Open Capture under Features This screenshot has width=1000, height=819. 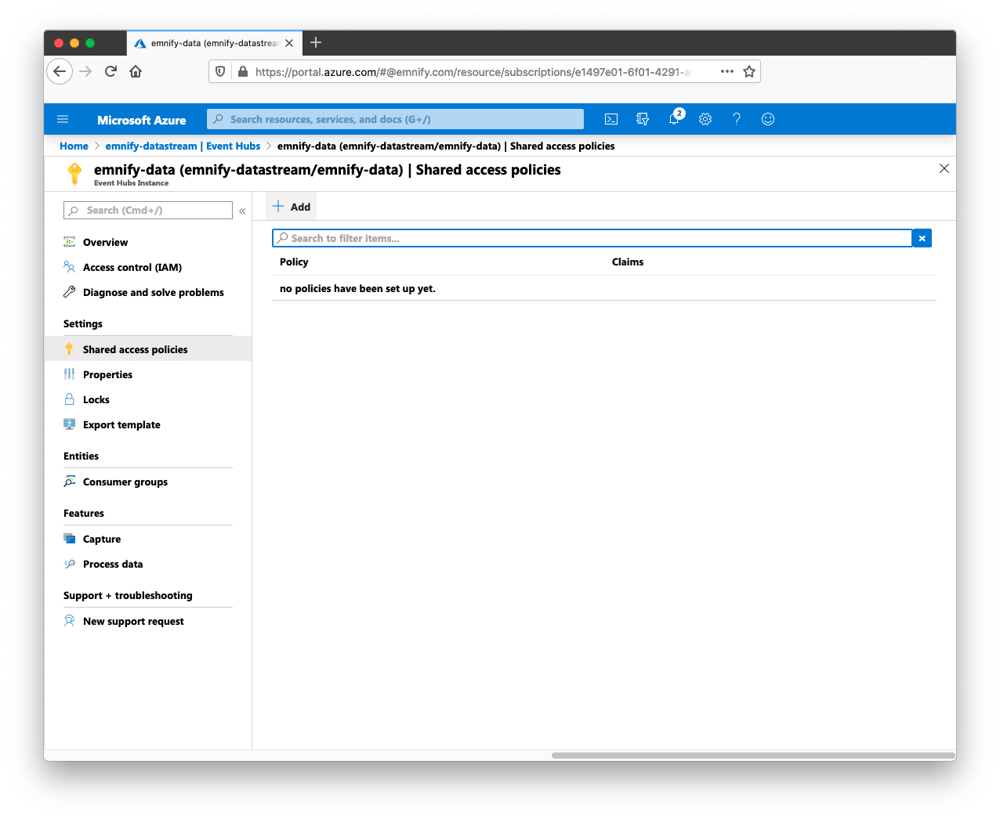point(101,539)
